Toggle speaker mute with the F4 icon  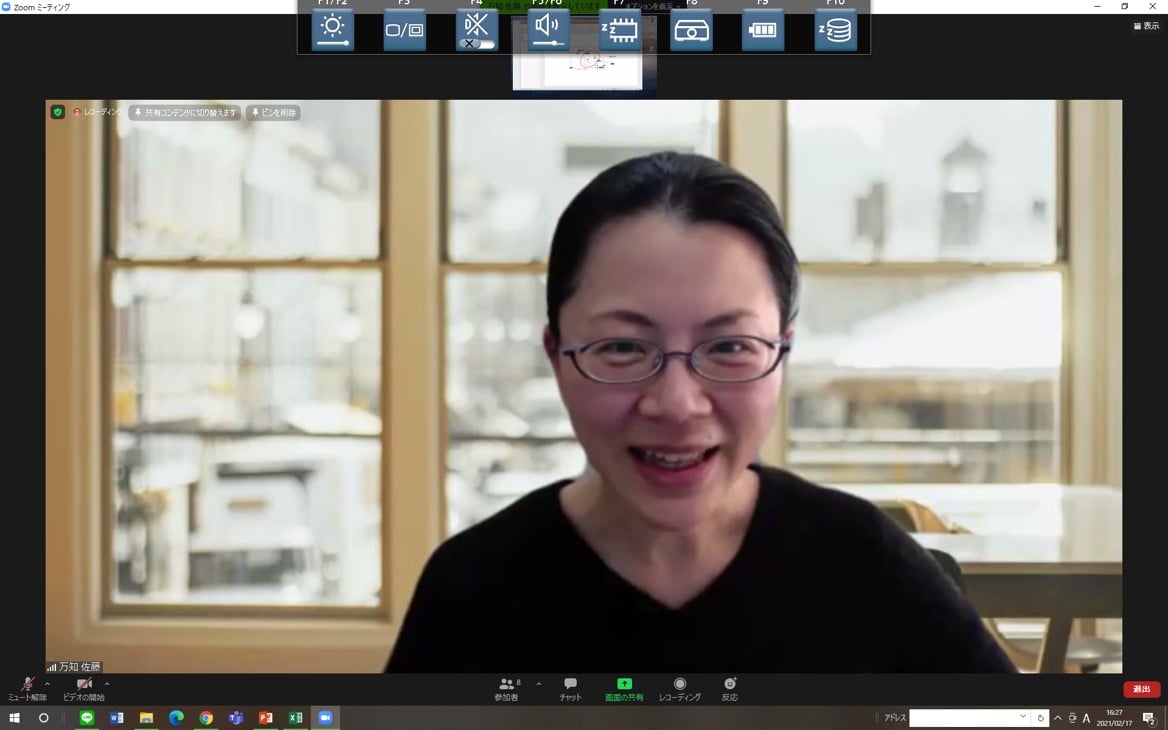(x=477, y=29)
